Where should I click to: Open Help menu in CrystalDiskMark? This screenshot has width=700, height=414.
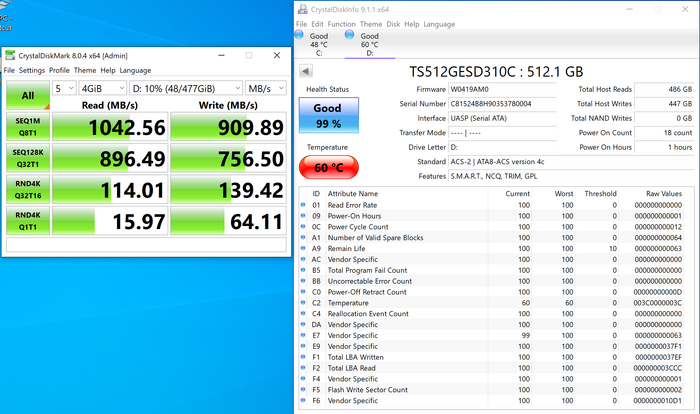[108, 70]
